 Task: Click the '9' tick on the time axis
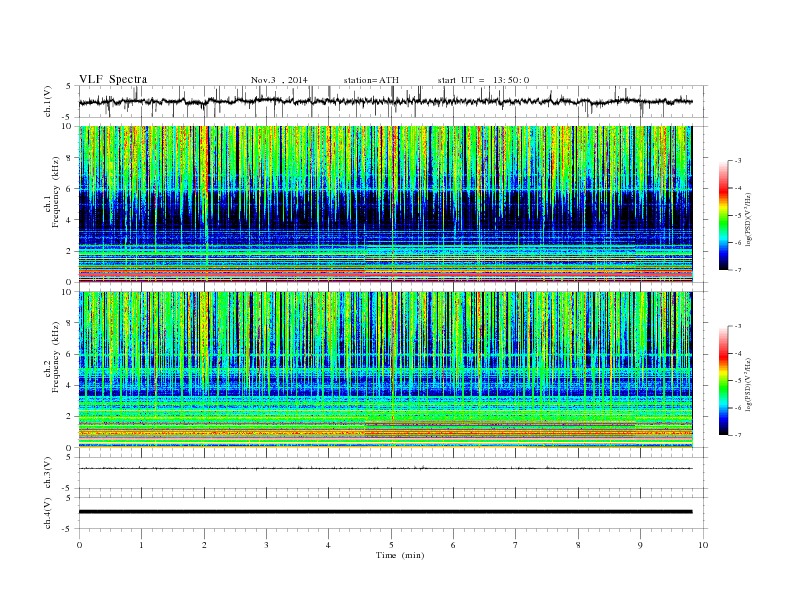coord(640,545)
